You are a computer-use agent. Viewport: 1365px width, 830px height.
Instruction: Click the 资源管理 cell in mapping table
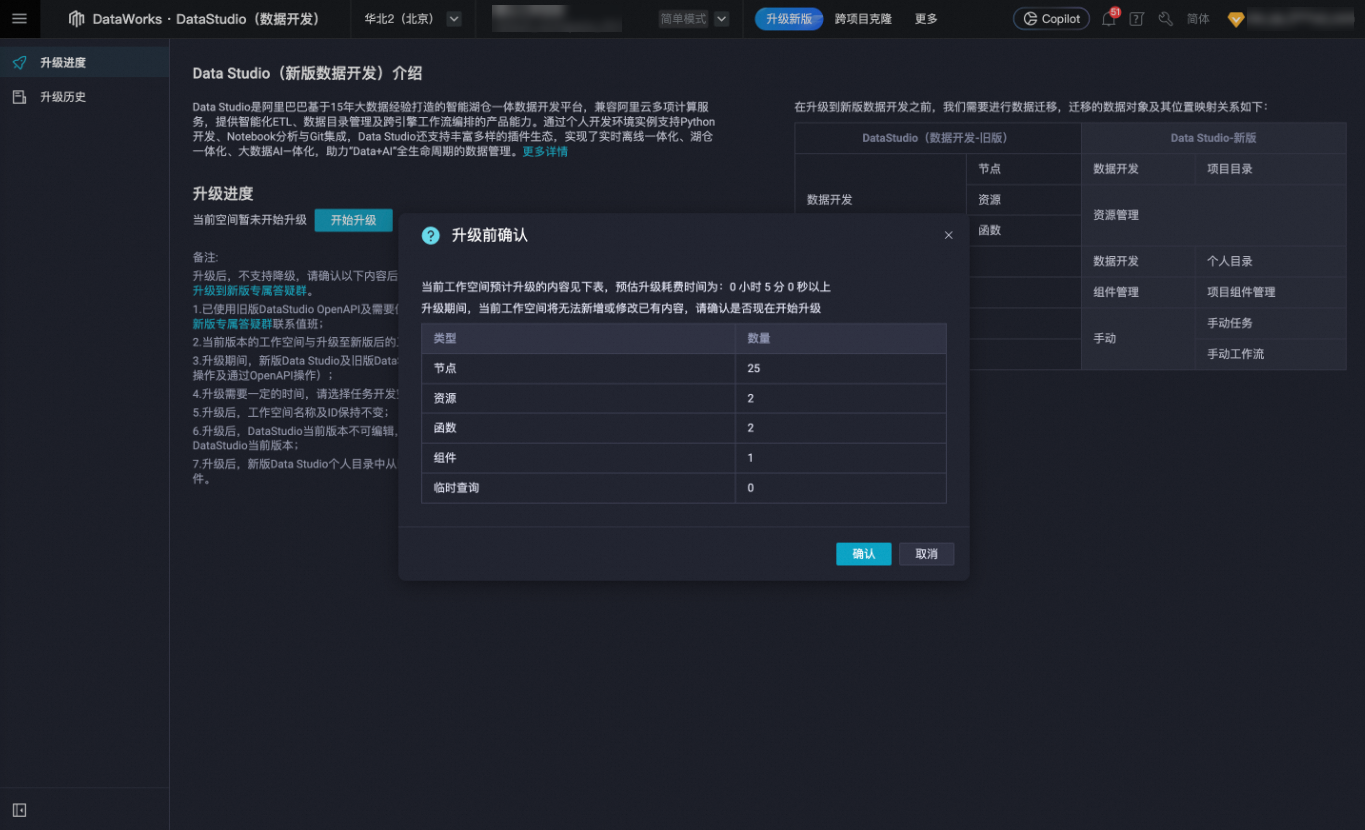(x=1214, y=215)
